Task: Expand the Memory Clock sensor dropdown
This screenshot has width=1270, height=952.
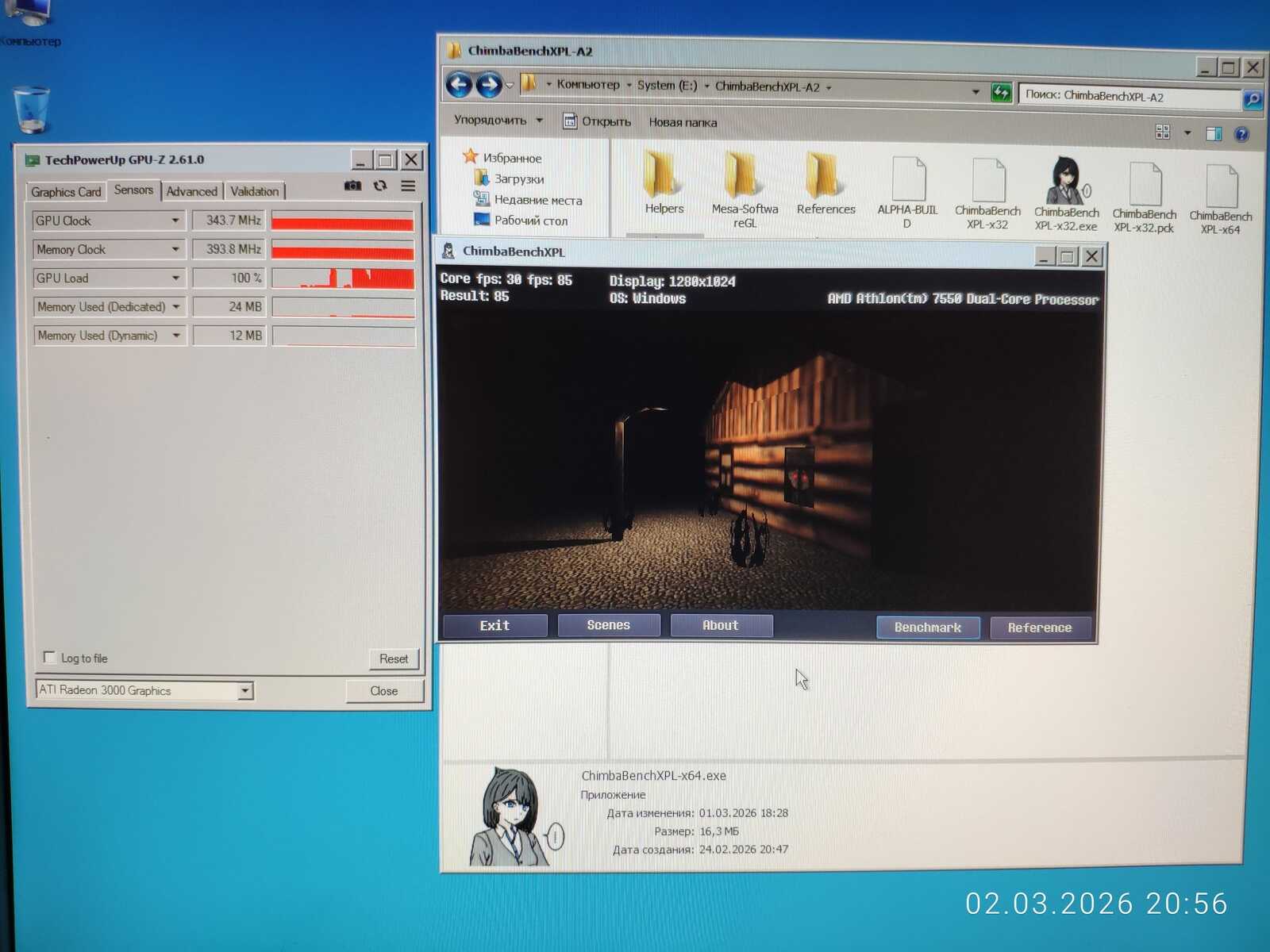Action: pyautogui.click(x=175, y=249)
